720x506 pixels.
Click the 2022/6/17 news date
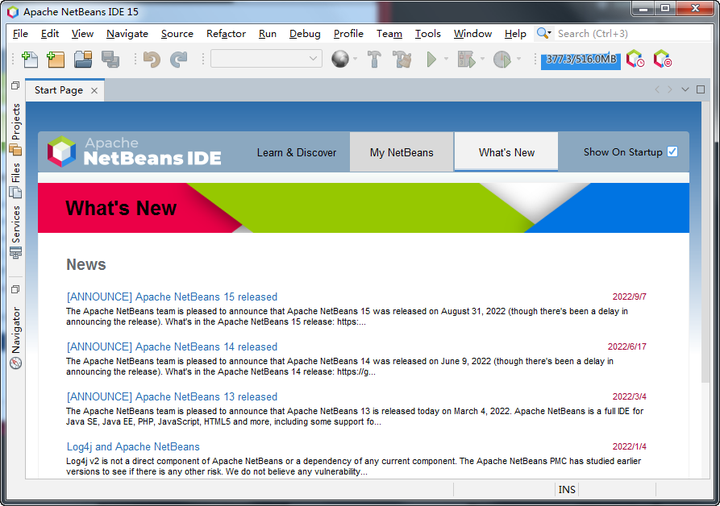click(627, 347)
